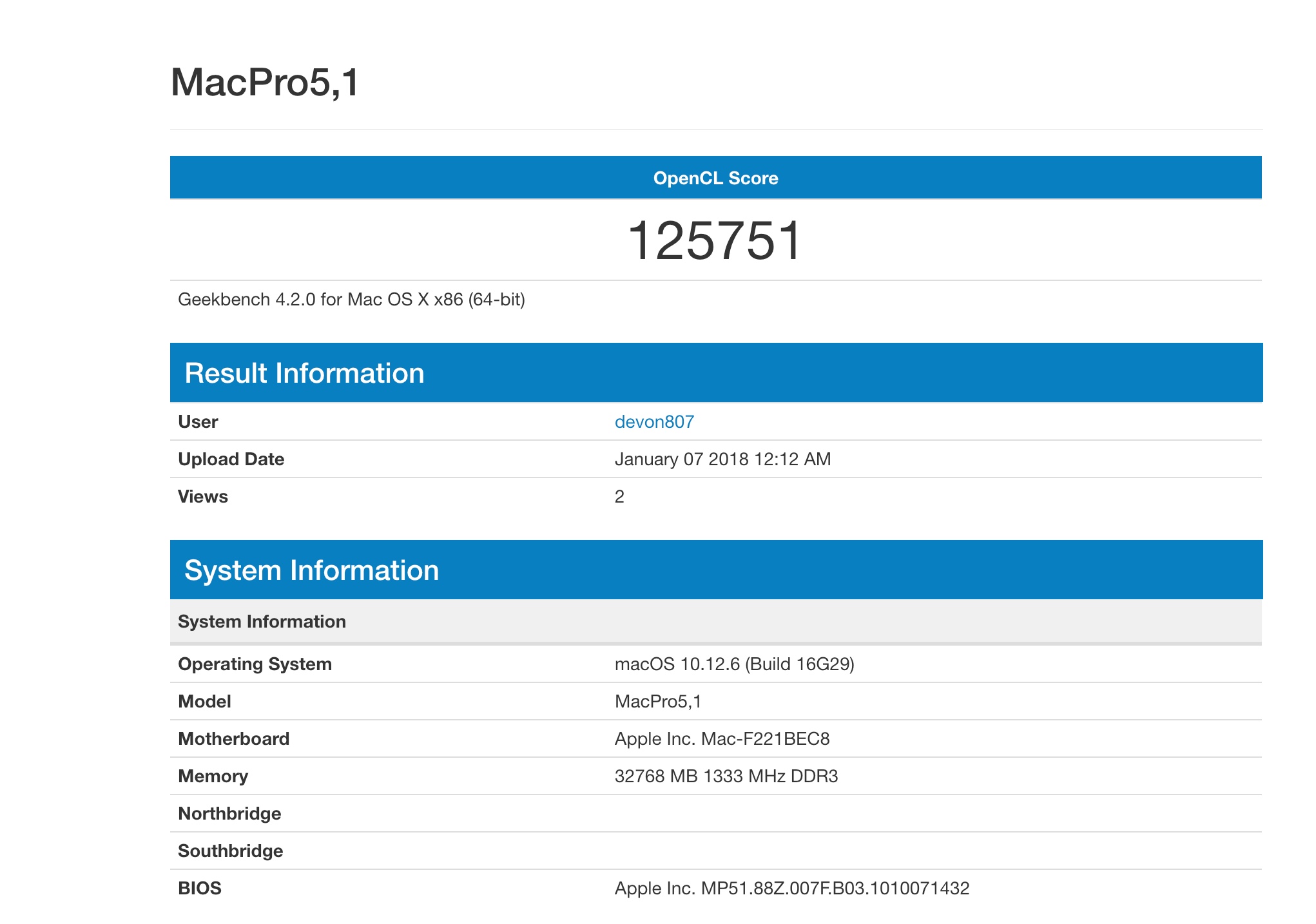Click the Model row label

point(204,702)
